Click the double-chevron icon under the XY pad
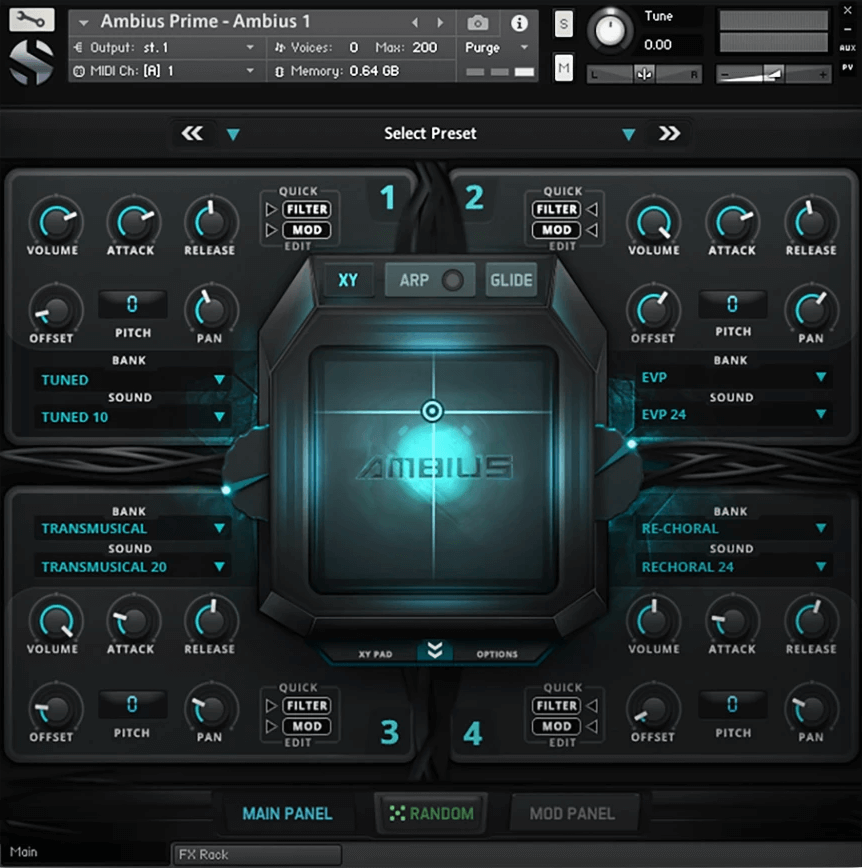The height and width of the screenshot is (868, 862). click(x=434, y=652)
